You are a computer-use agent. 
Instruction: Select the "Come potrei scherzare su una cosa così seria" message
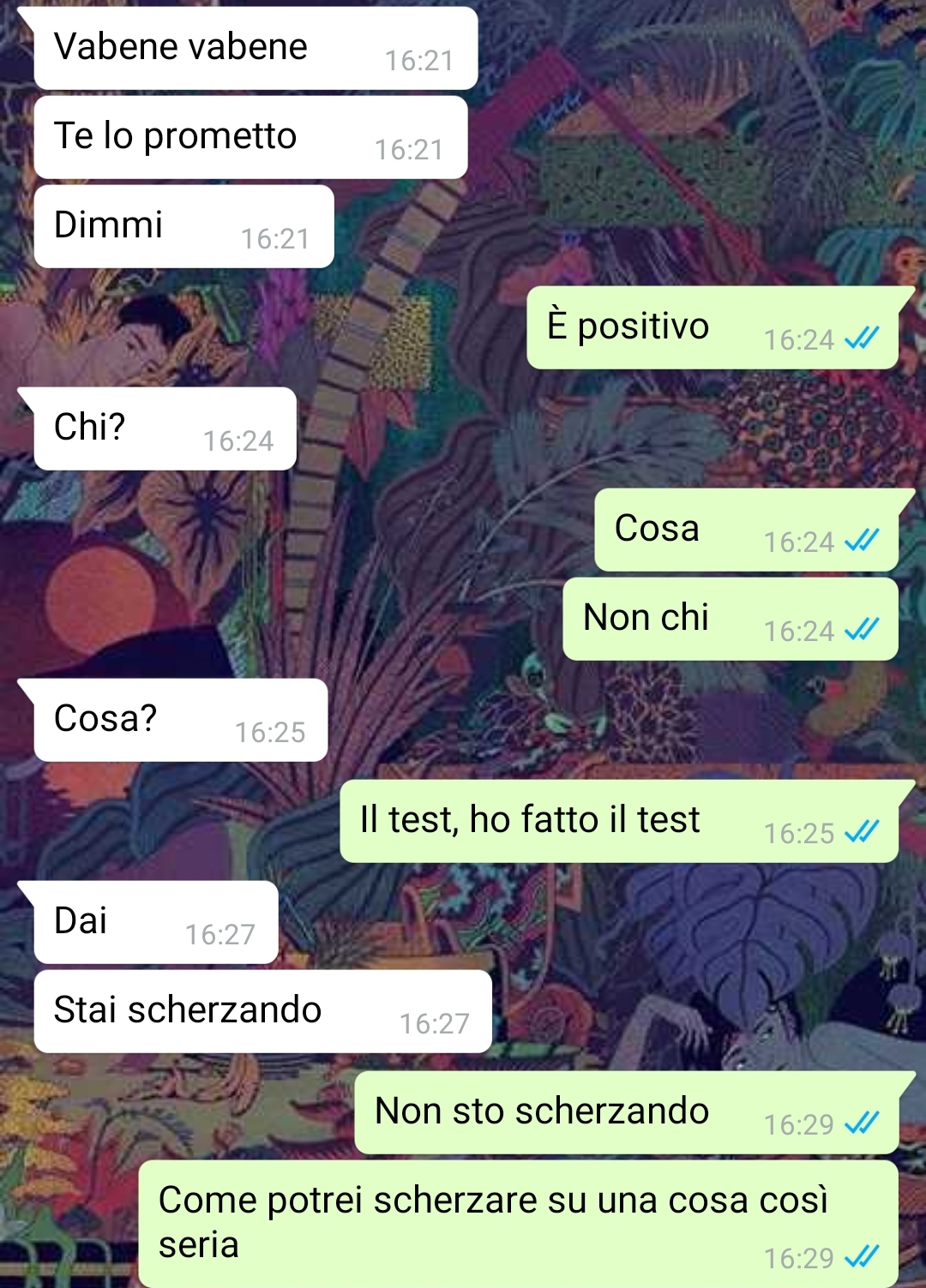[519, 1224]
